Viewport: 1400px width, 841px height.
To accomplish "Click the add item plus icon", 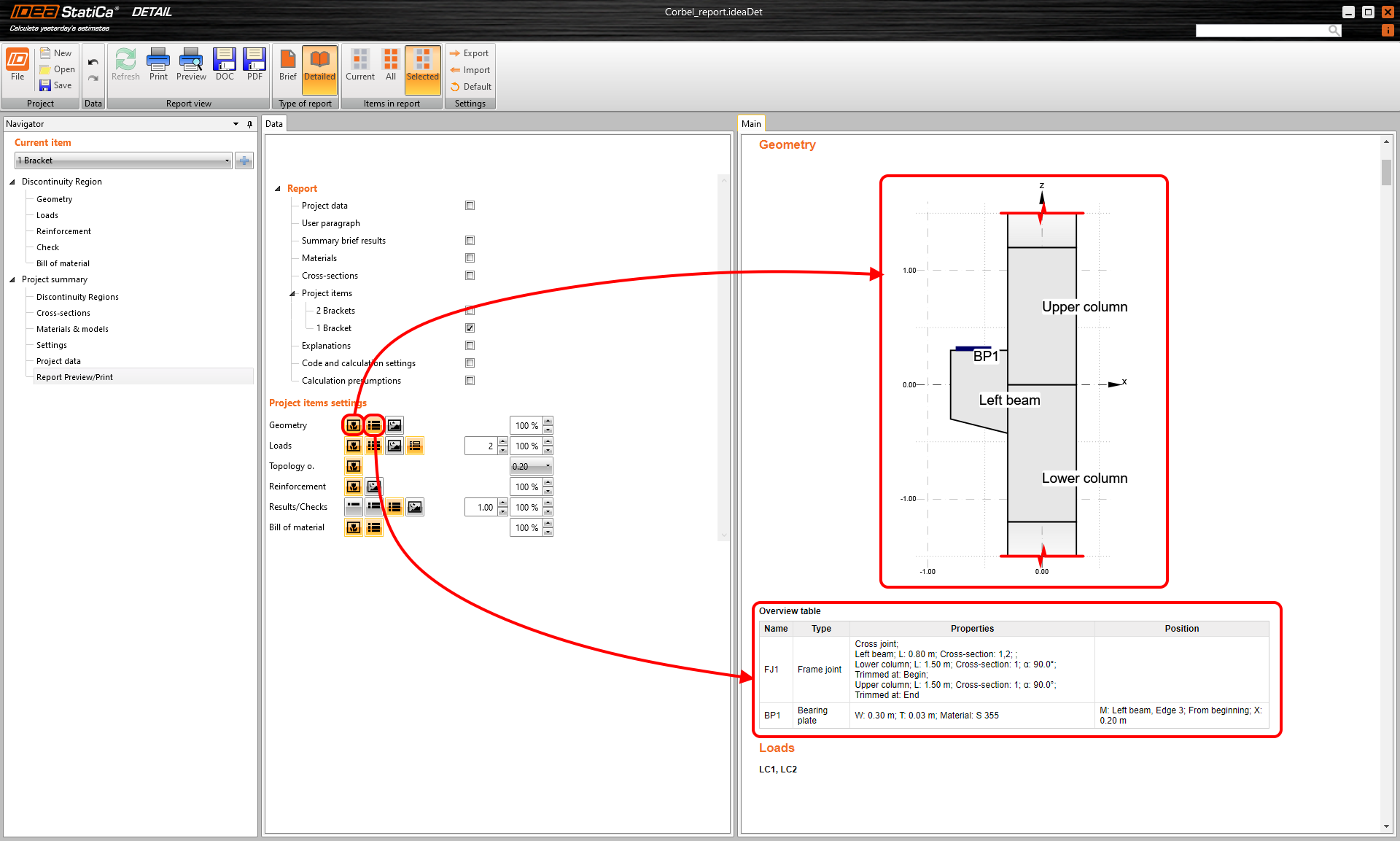I will click(244, 160).
